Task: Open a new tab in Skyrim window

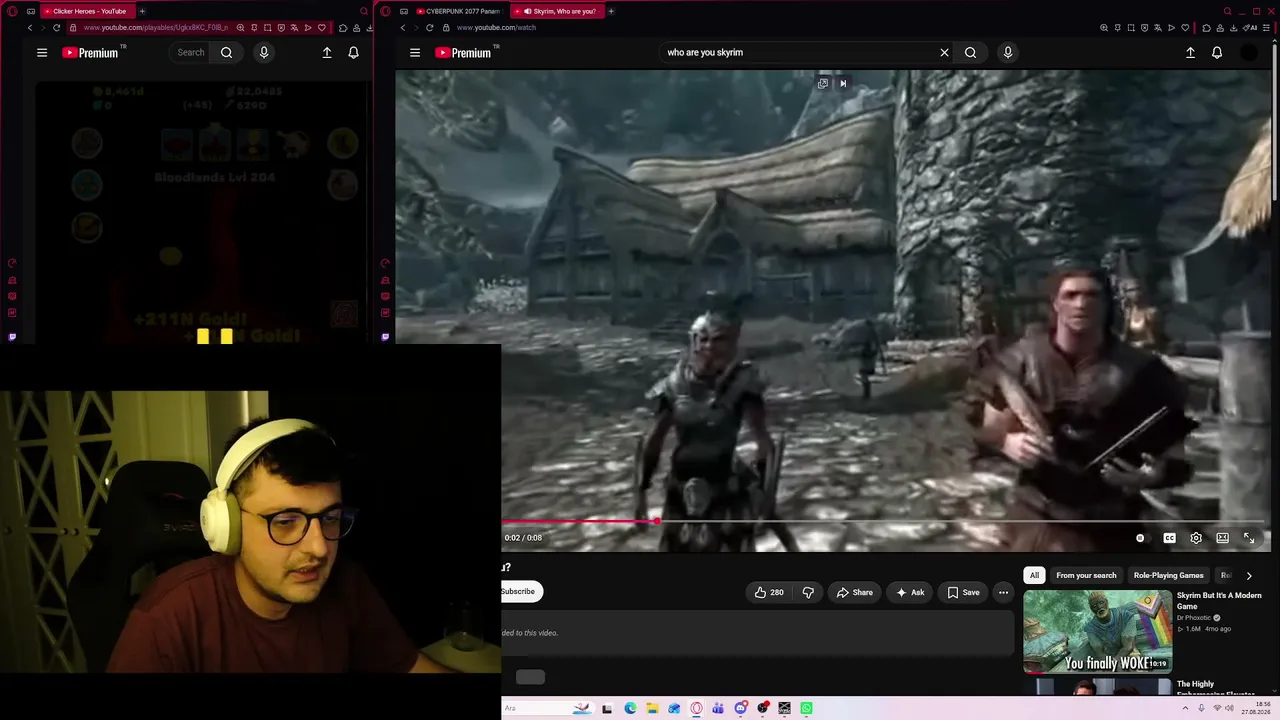Action: coord(611,11)
